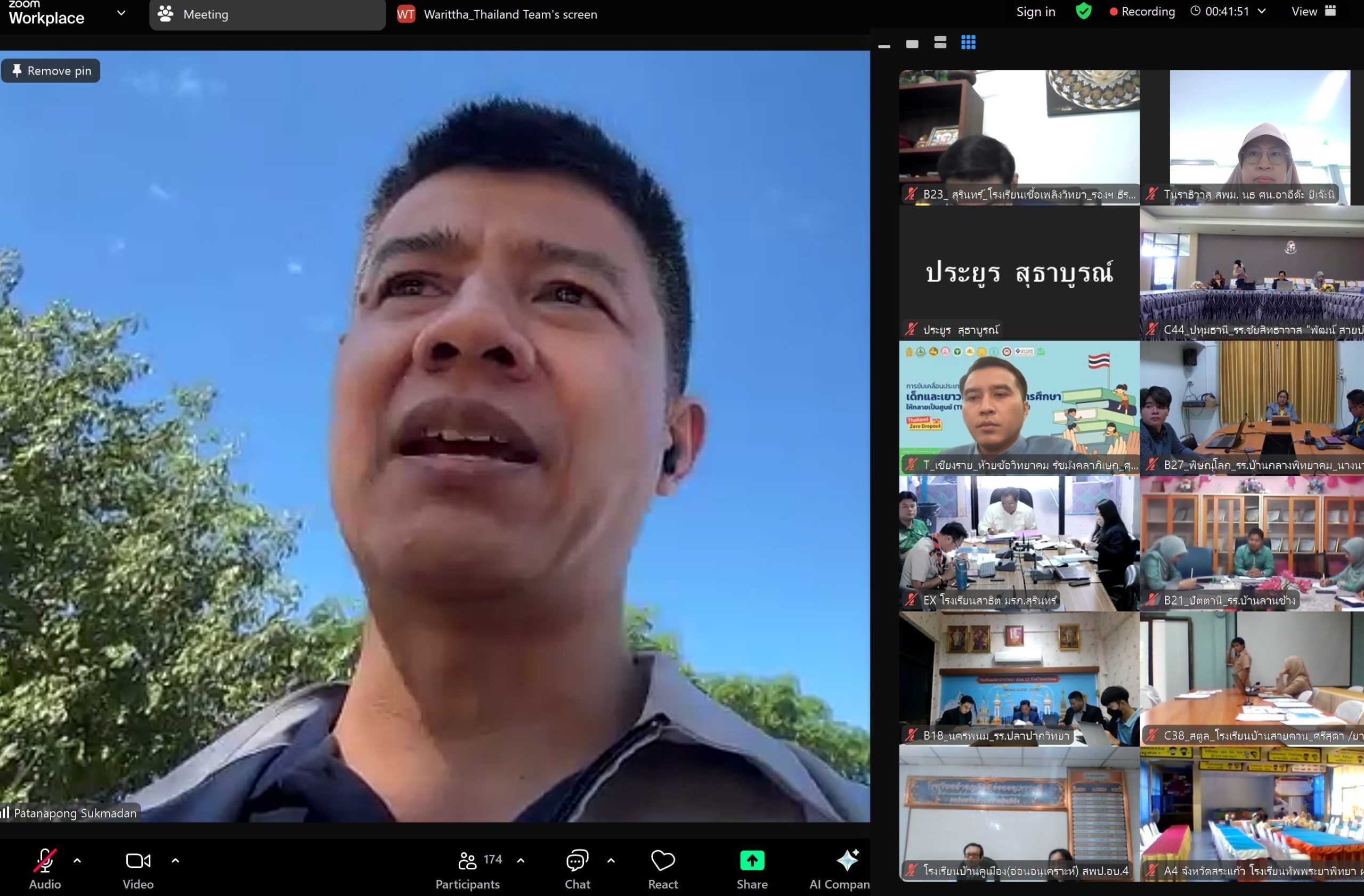The width and height of the screenshot is (1364, 896).
Task: Click the green Share screen button
Action: (x=752, y=860)
